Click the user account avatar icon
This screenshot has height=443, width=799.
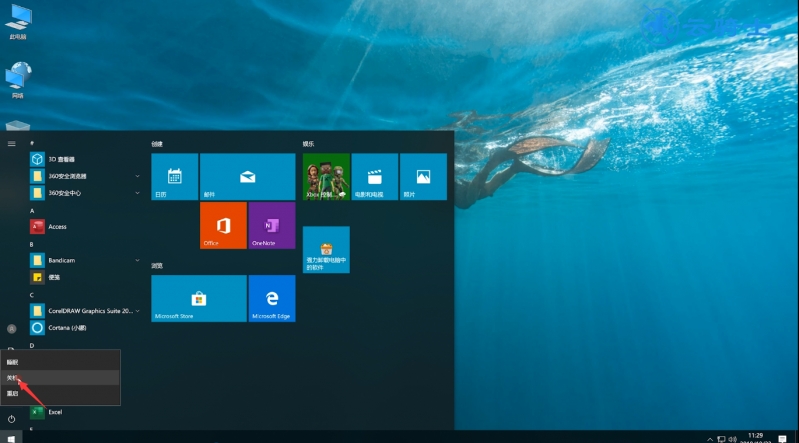[x=11, y=329]
